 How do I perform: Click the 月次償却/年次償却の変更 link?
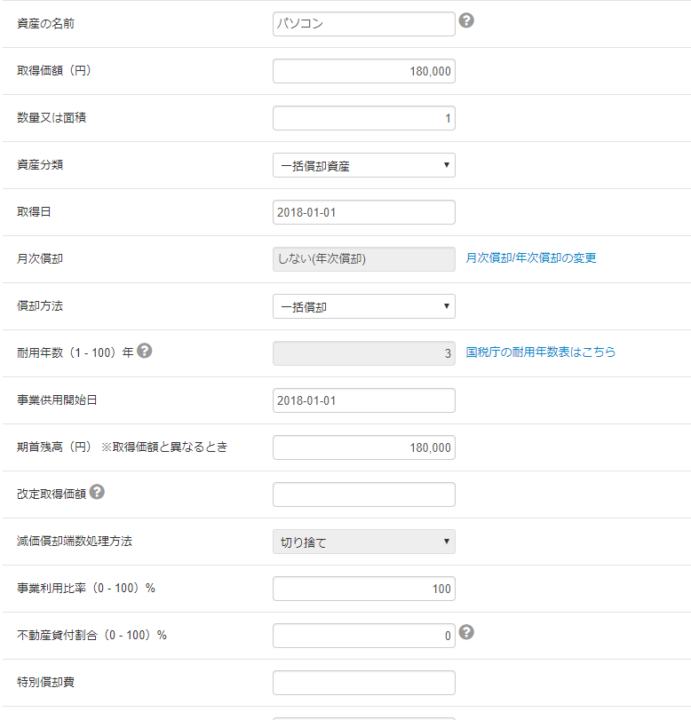point(531,258)
